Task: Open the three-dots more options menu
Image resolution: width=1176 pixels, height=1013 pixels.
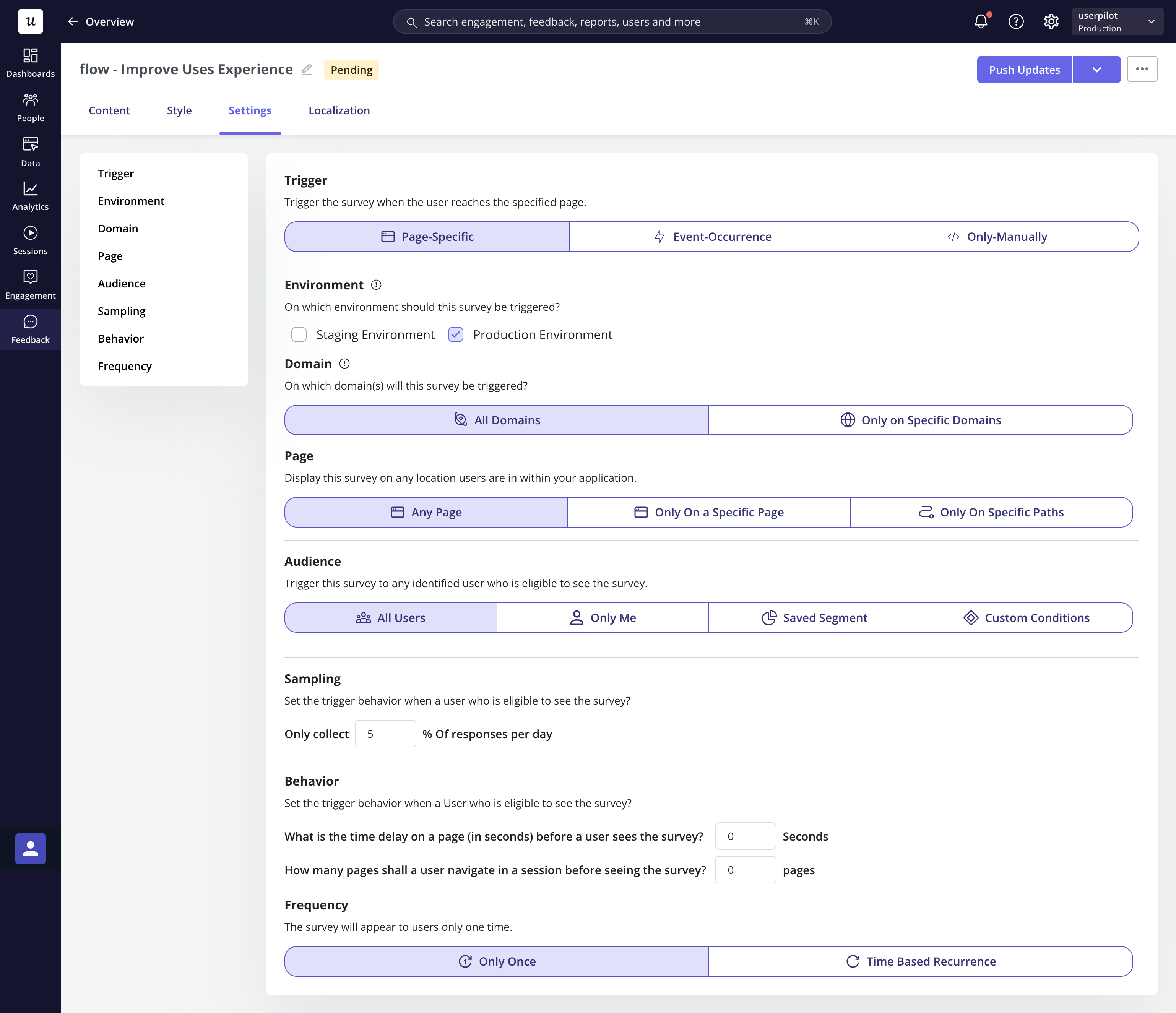Action: click(x=1142, y=69)
